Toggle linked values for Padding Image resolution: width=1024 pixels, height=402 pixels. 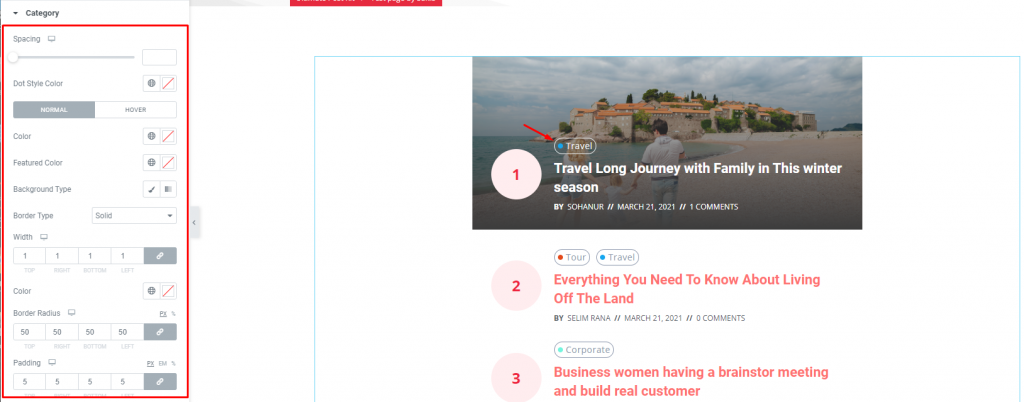coord(160,381)
